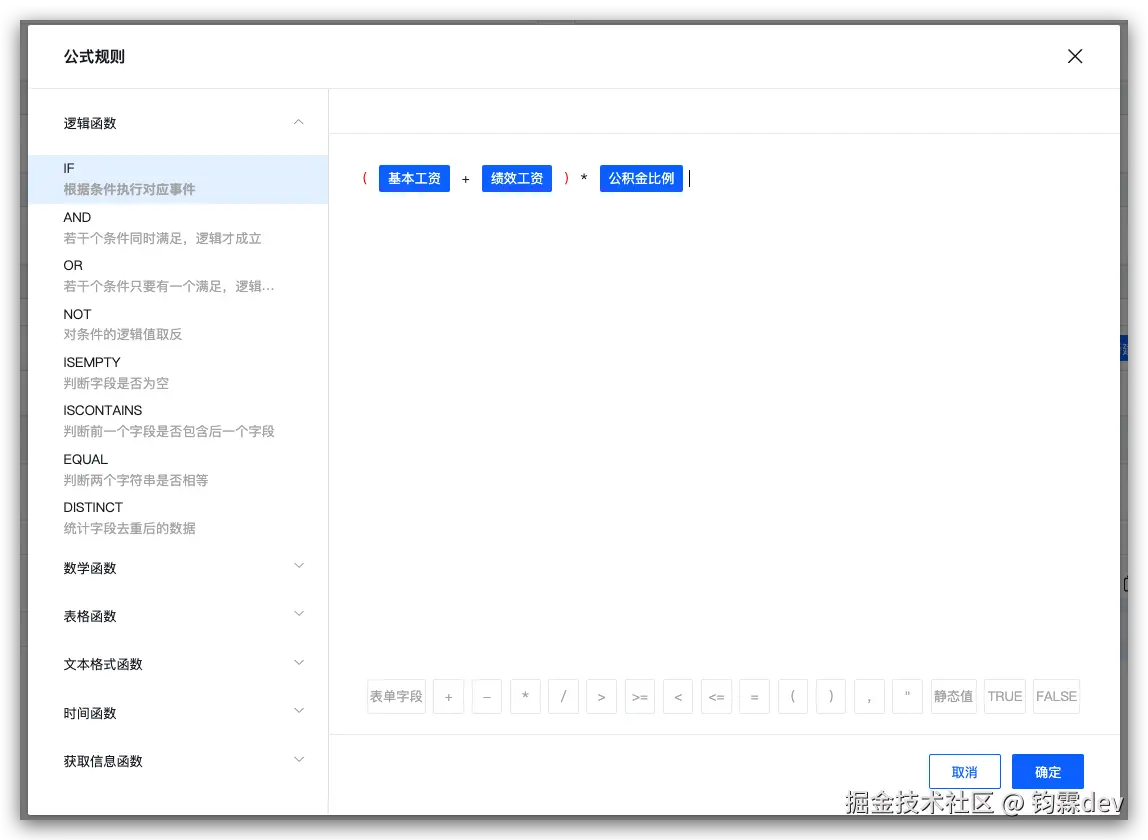1148x840 pixels.
Task: Expand the 数学函数 section
Action: (299, 566)
